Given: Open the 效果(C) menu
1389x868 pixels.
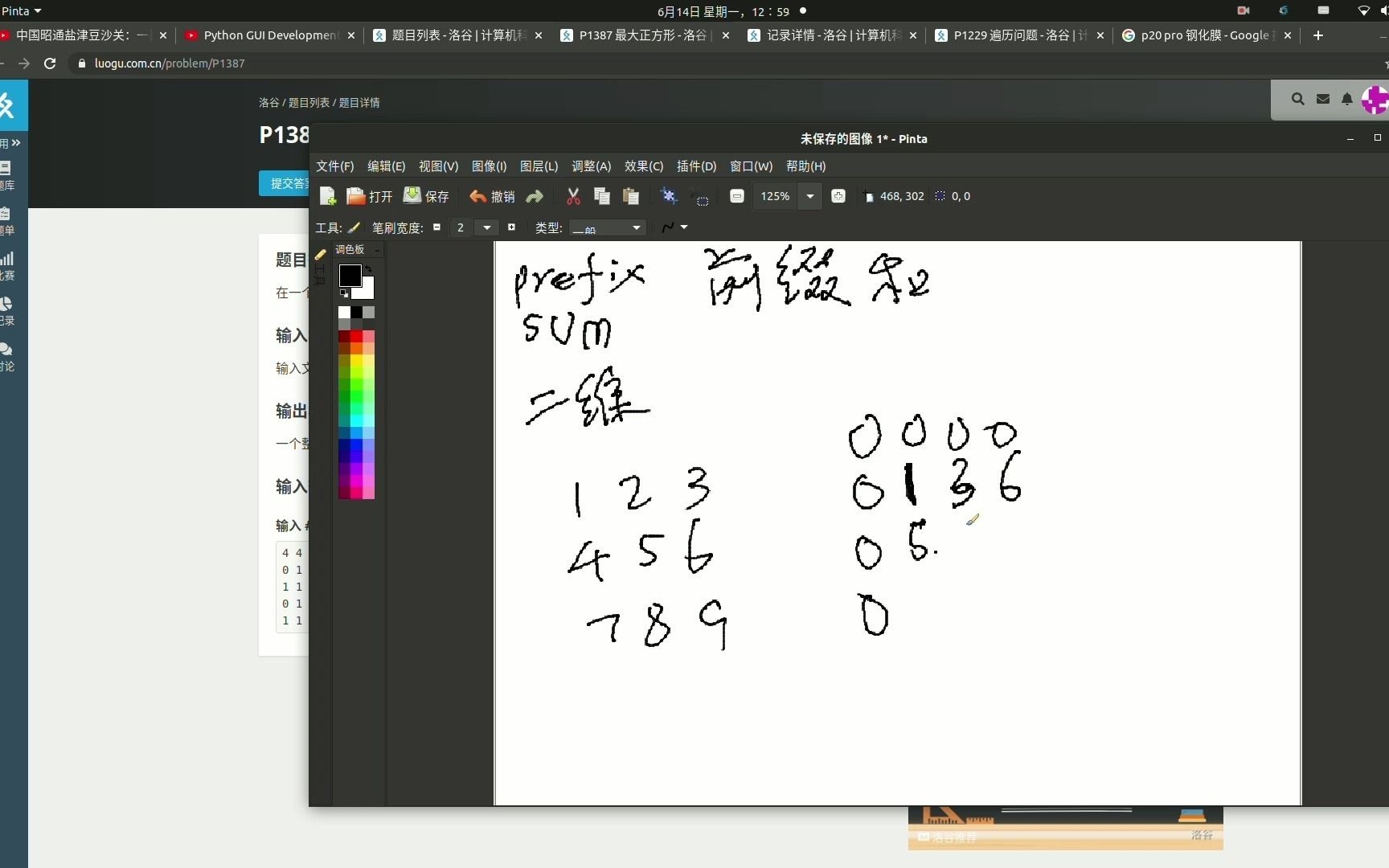Looking at the screenshot, I should [x=643, y=166].
